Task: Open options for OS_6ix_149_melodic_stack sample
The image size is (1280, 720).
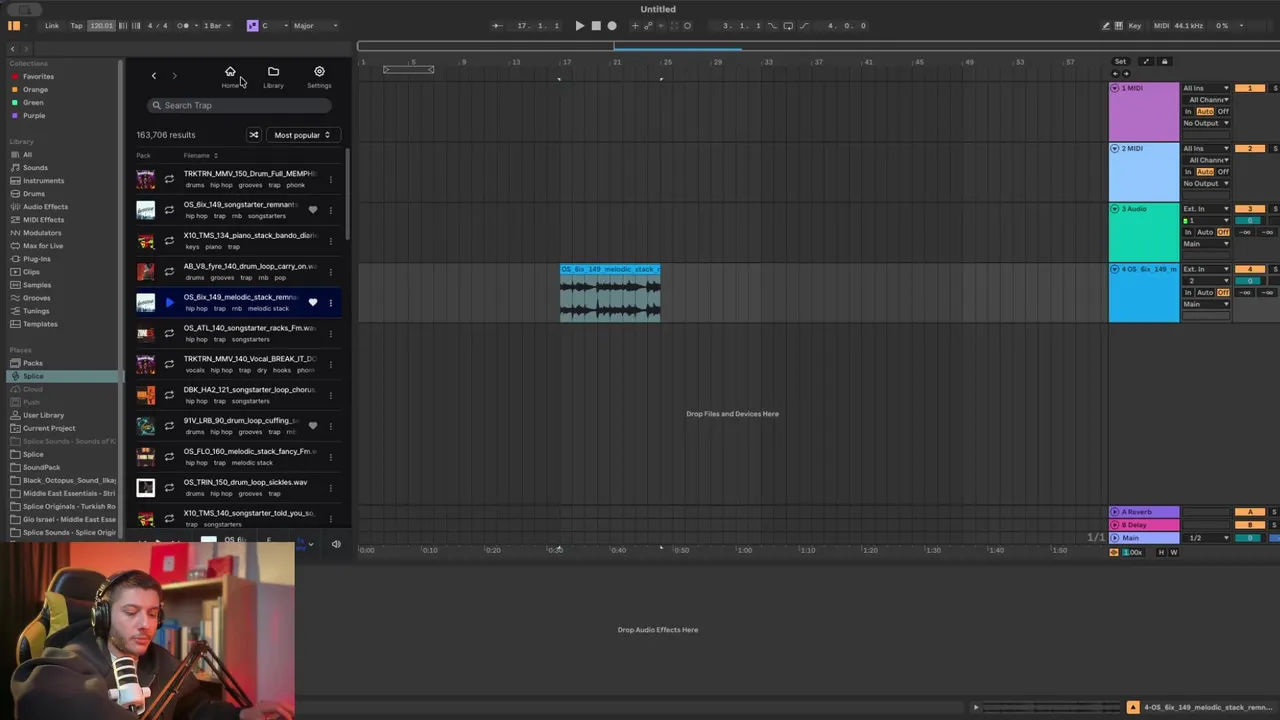Action: pos(331,302)
